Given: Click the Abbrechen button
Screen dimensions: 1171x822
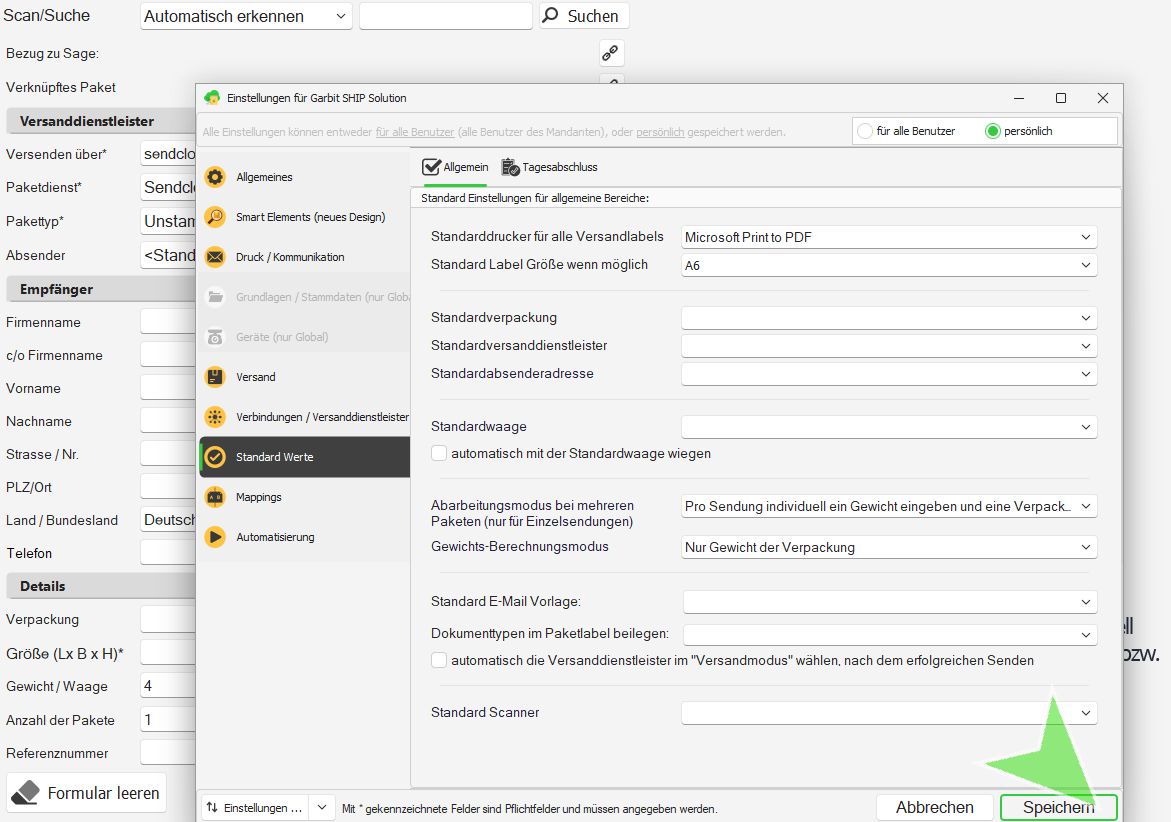Looking at the screenshot, I should (935, 807).
